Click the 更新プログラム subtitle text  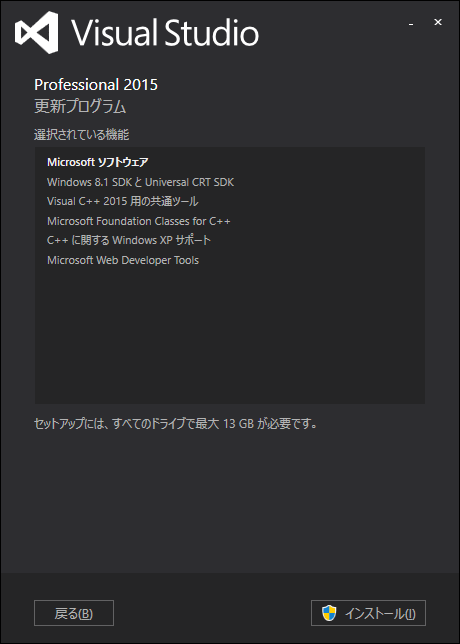coord(80,107)
